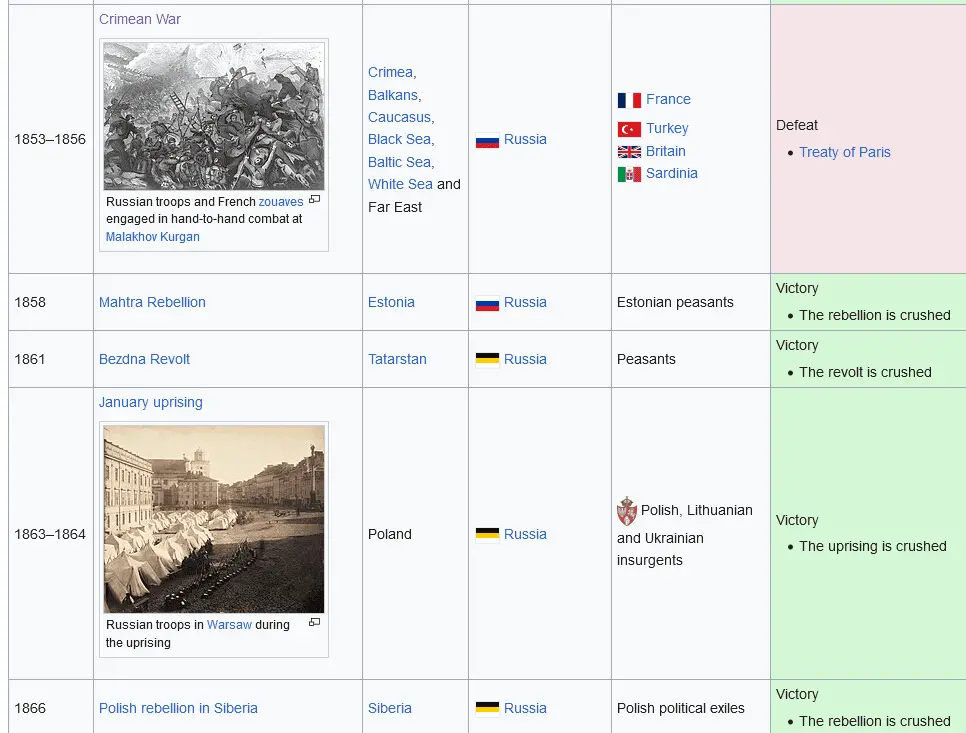966x733 pixels.
Task: Open the Sardinia link
Action: click(x=672, y=173)
